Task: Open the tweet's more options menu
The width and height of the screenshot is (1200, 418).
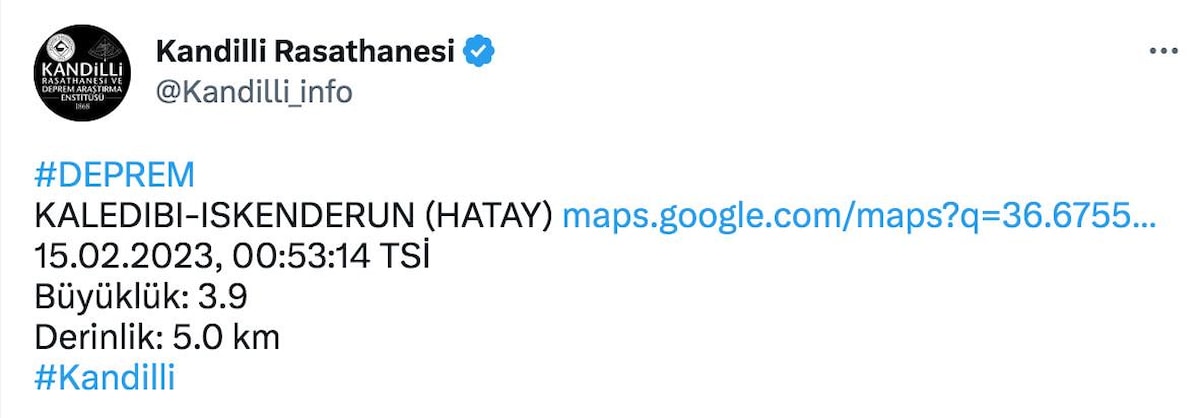Action: 1162,50
